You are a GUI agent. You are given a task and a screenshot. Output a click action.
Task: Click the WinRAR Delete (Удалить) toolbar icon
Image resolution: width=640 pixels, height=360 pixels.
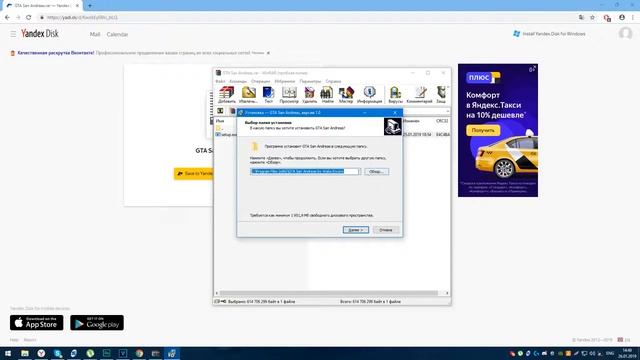tap(309, 95)
